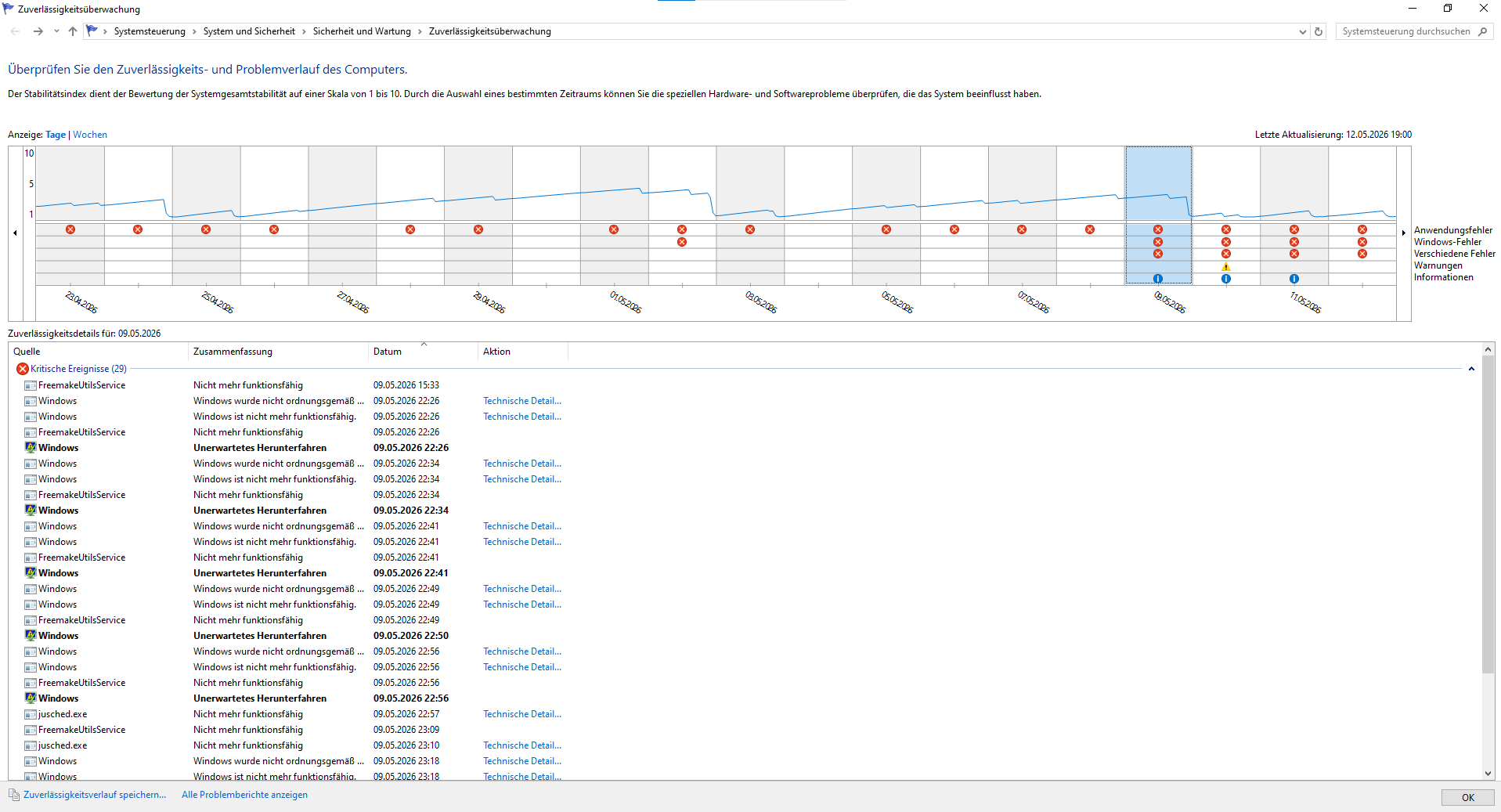The image size is (1501, 812).
Task: Select the highlighted 09.05.2026 day column
Action: (1159, 215)
